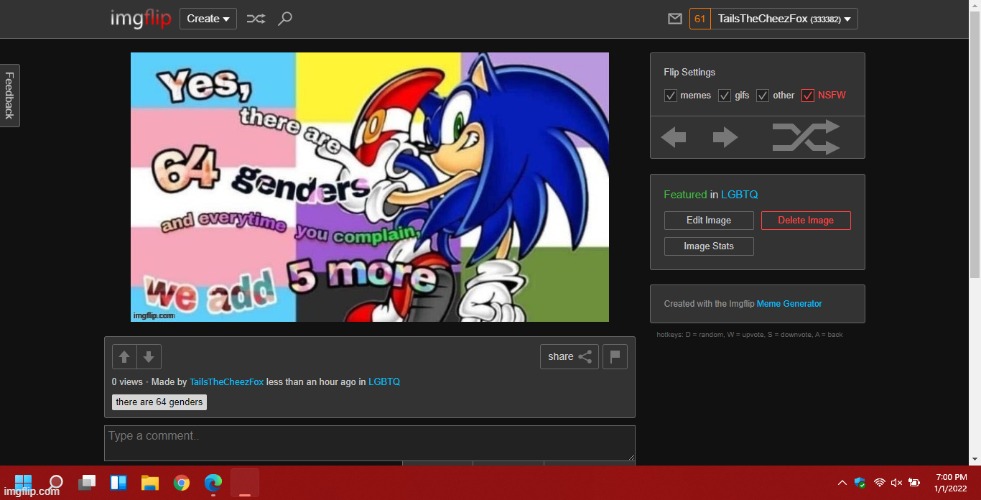Upvote the image with the up arrow

click(125, 357)
